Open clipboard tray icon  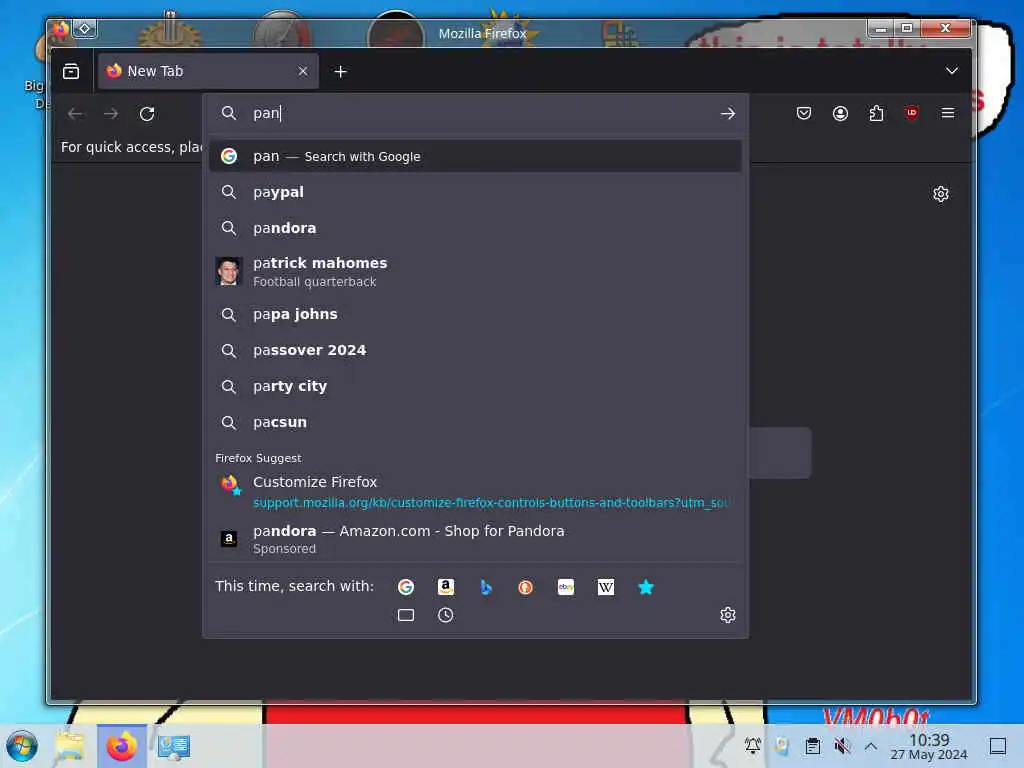(812, 746)
